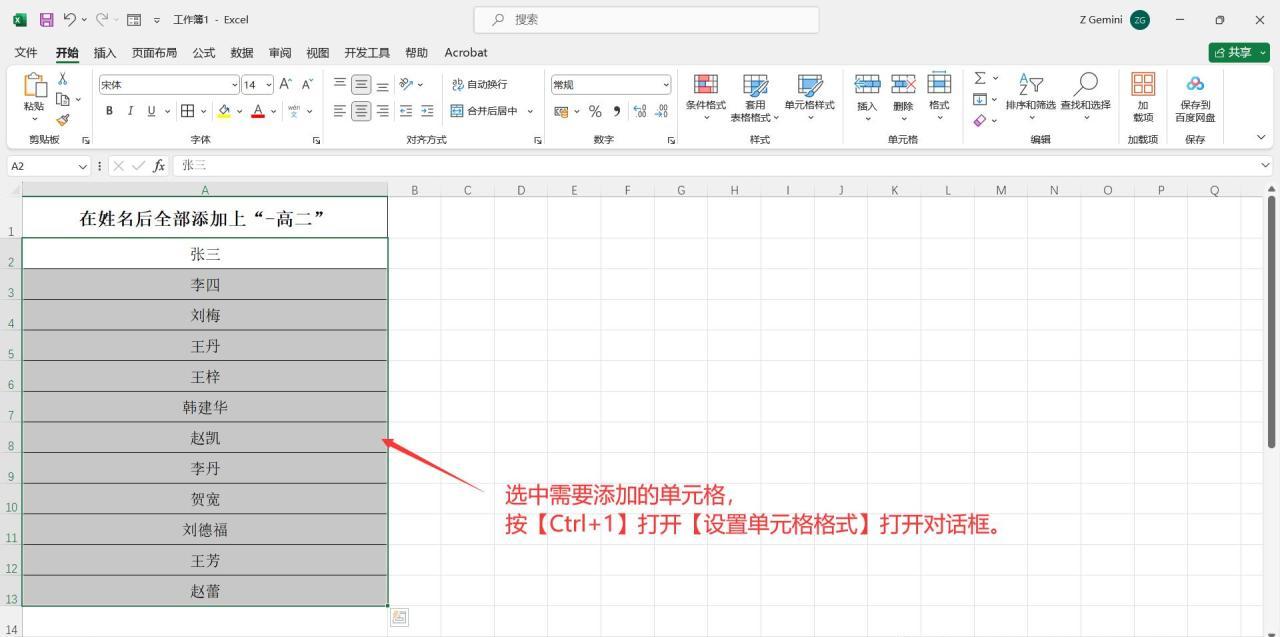Expand the fill color dropdown arrow
Viewport: 1280px width, 637px height.
(240, 111)
